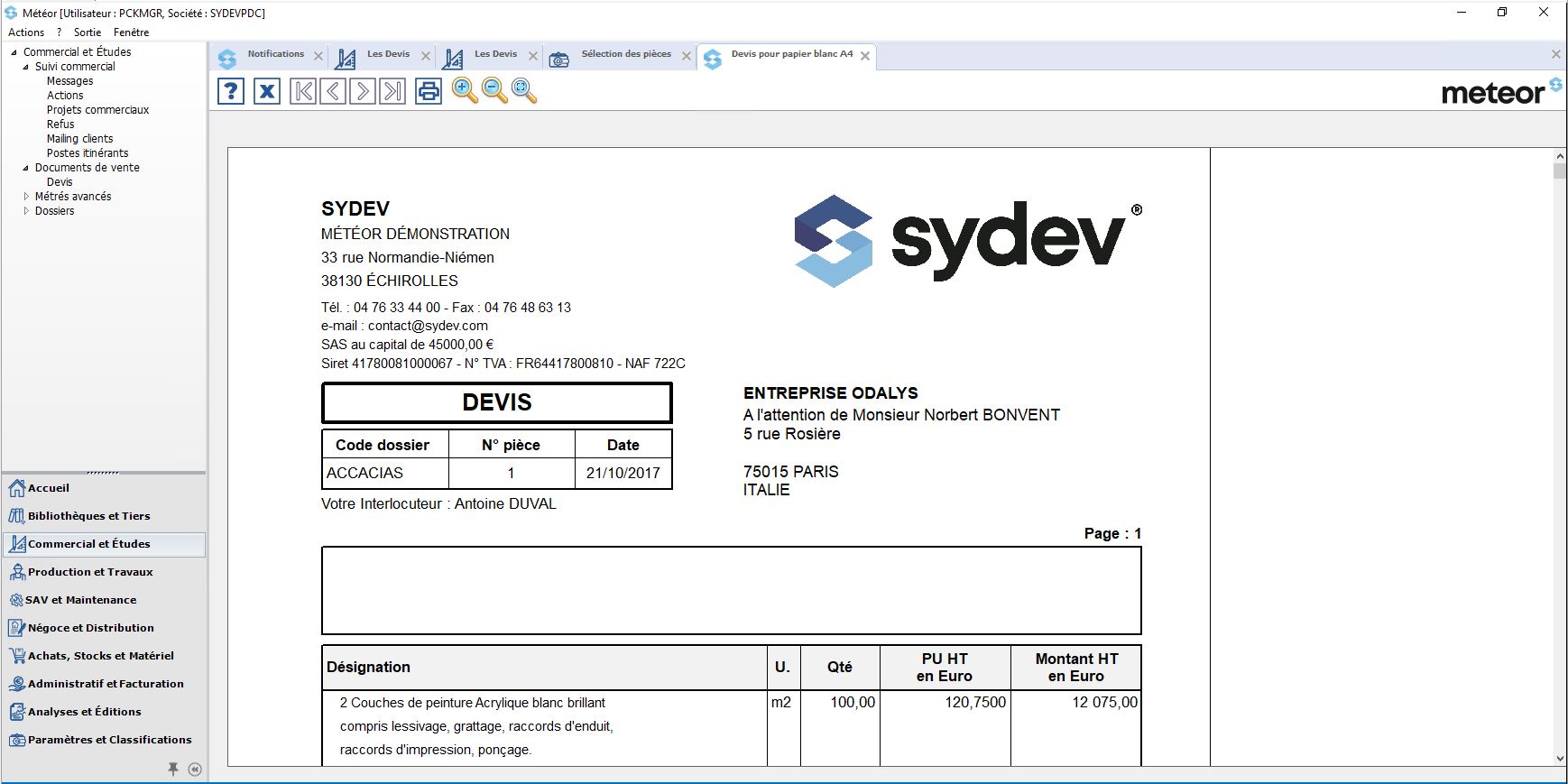Open Actions under Suivi commercial

tap(65, 96)
